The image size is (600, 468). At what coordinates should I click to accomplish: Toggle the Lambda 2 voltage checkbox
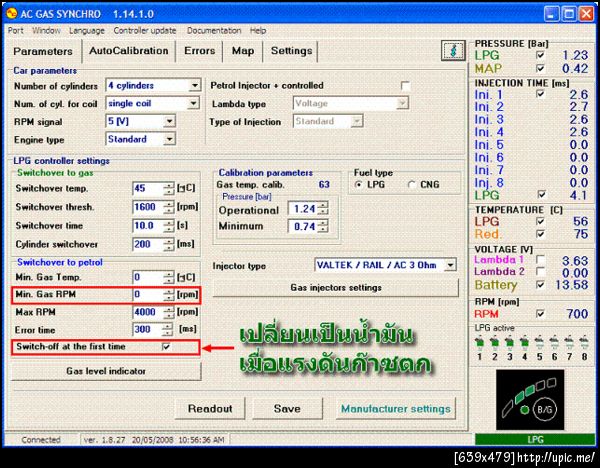coord(540,272)
